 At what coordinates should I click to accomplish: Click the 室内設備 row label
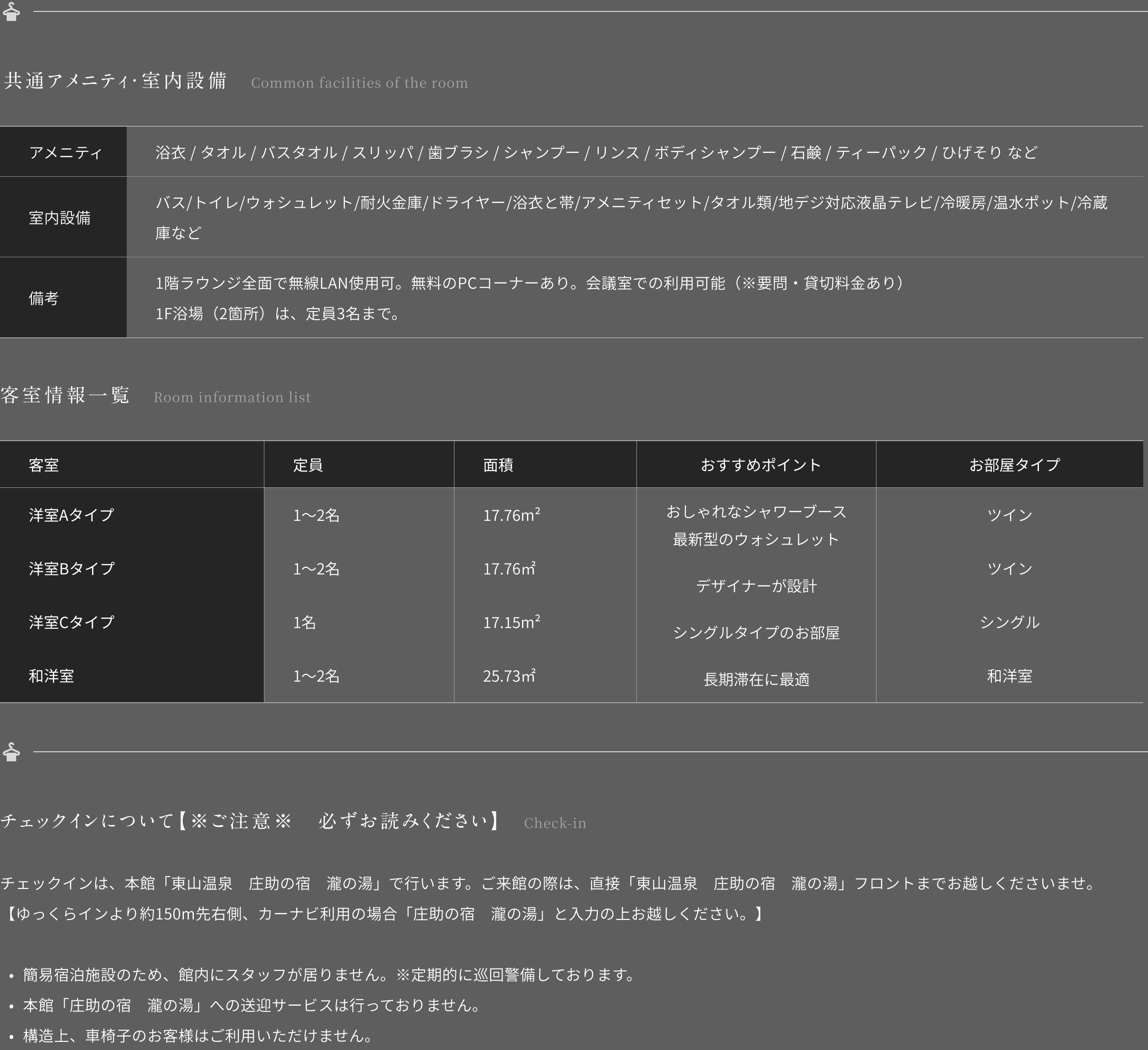[x=60, y=218]
